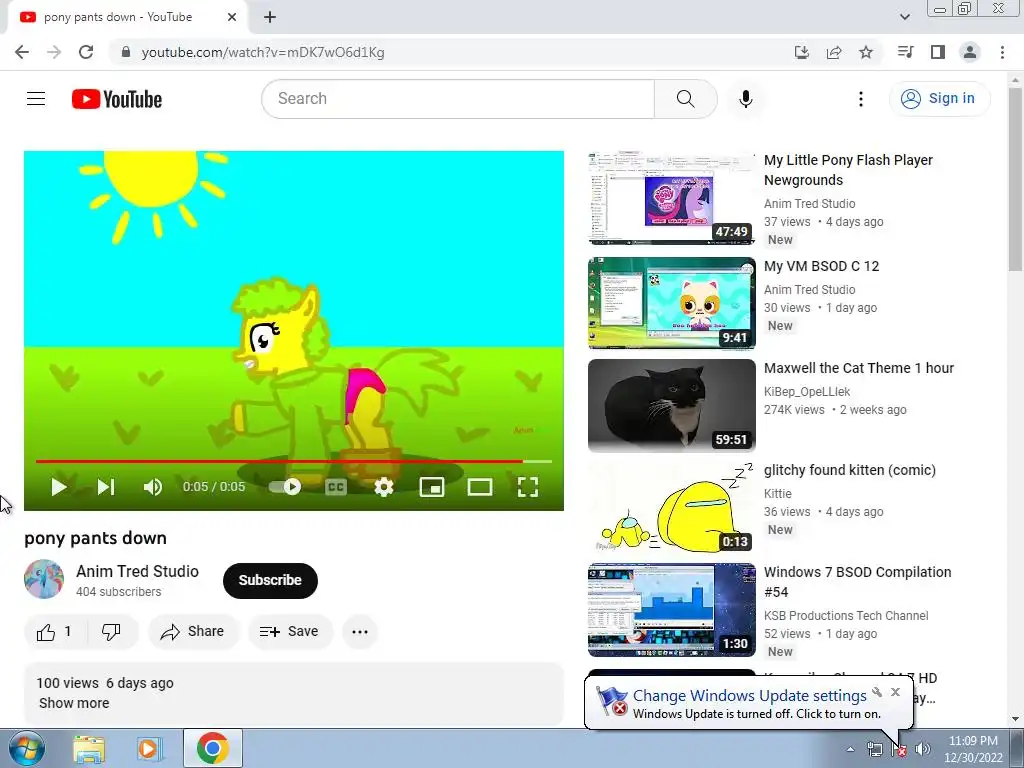This screenshot has height=768, width=1024.
Task: Start voice search with microphone icon
Action: coord(745,99)
